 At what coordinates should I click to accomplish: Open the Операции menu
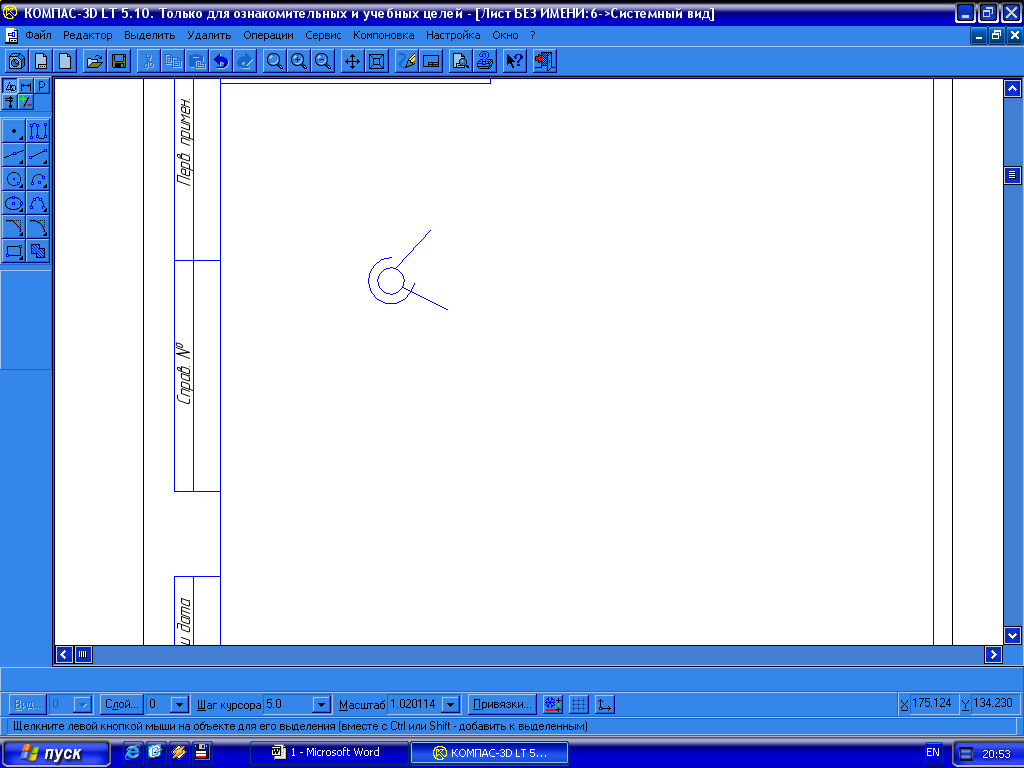point(268,35)
